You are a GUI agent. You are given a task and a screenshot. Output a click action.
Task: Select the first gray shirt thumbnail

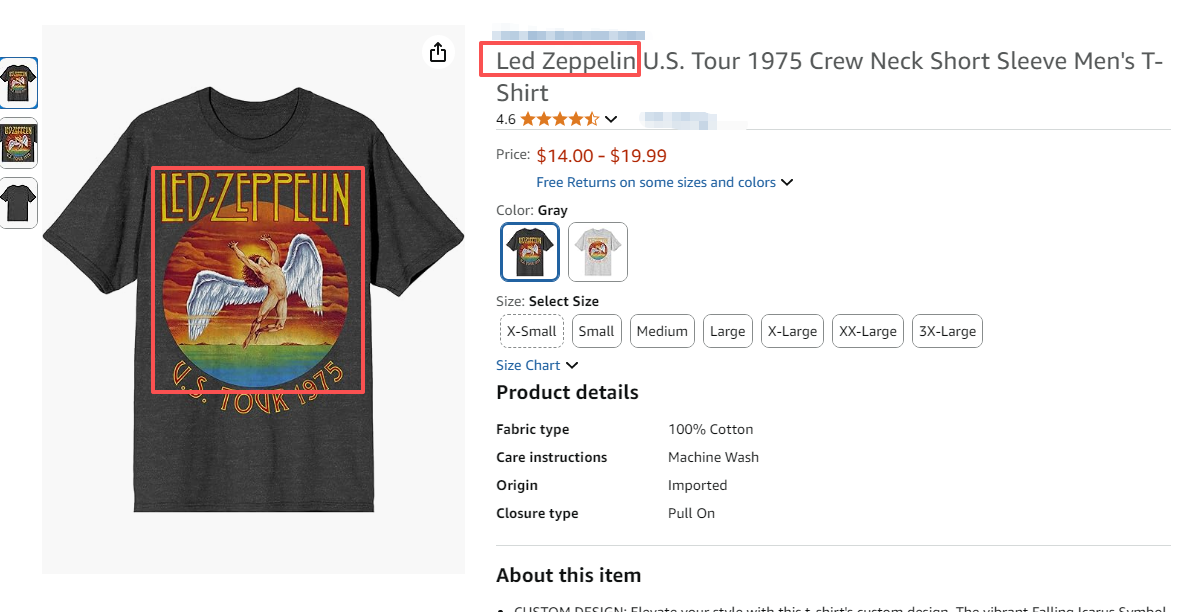coord(19,83)
